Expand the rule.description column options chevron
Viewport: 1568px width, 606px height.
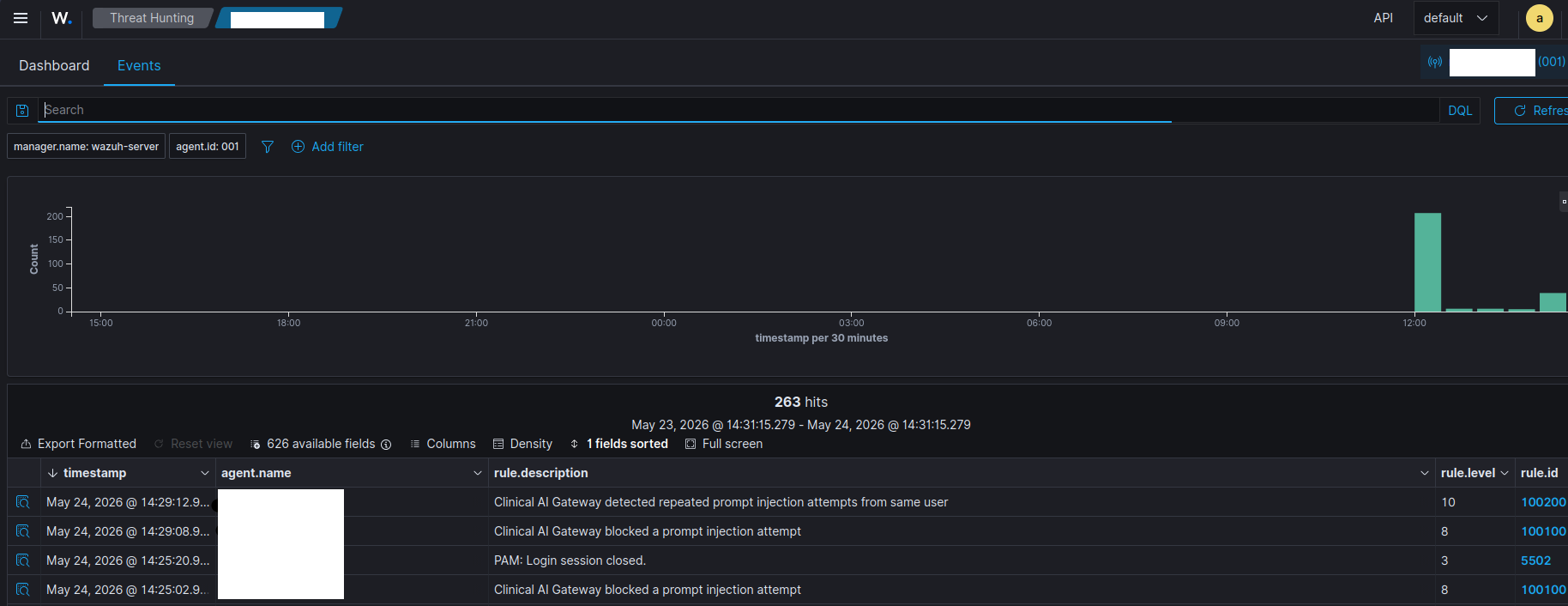[x=1425, y=473]
